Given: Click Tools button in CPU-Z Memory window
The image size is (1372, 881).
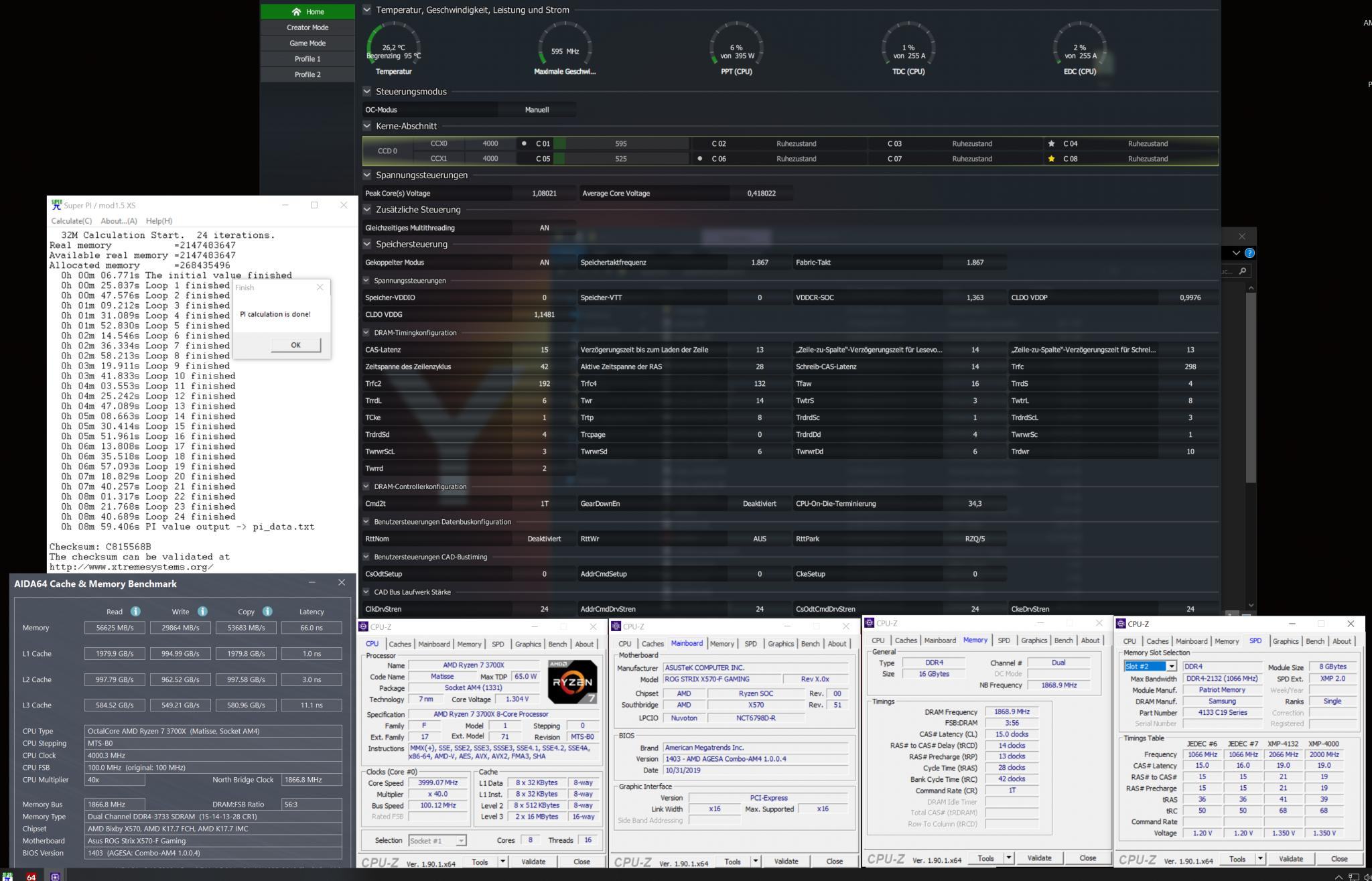Looking at the screenshot, I should pyautogui.click(x=985, y=858).
